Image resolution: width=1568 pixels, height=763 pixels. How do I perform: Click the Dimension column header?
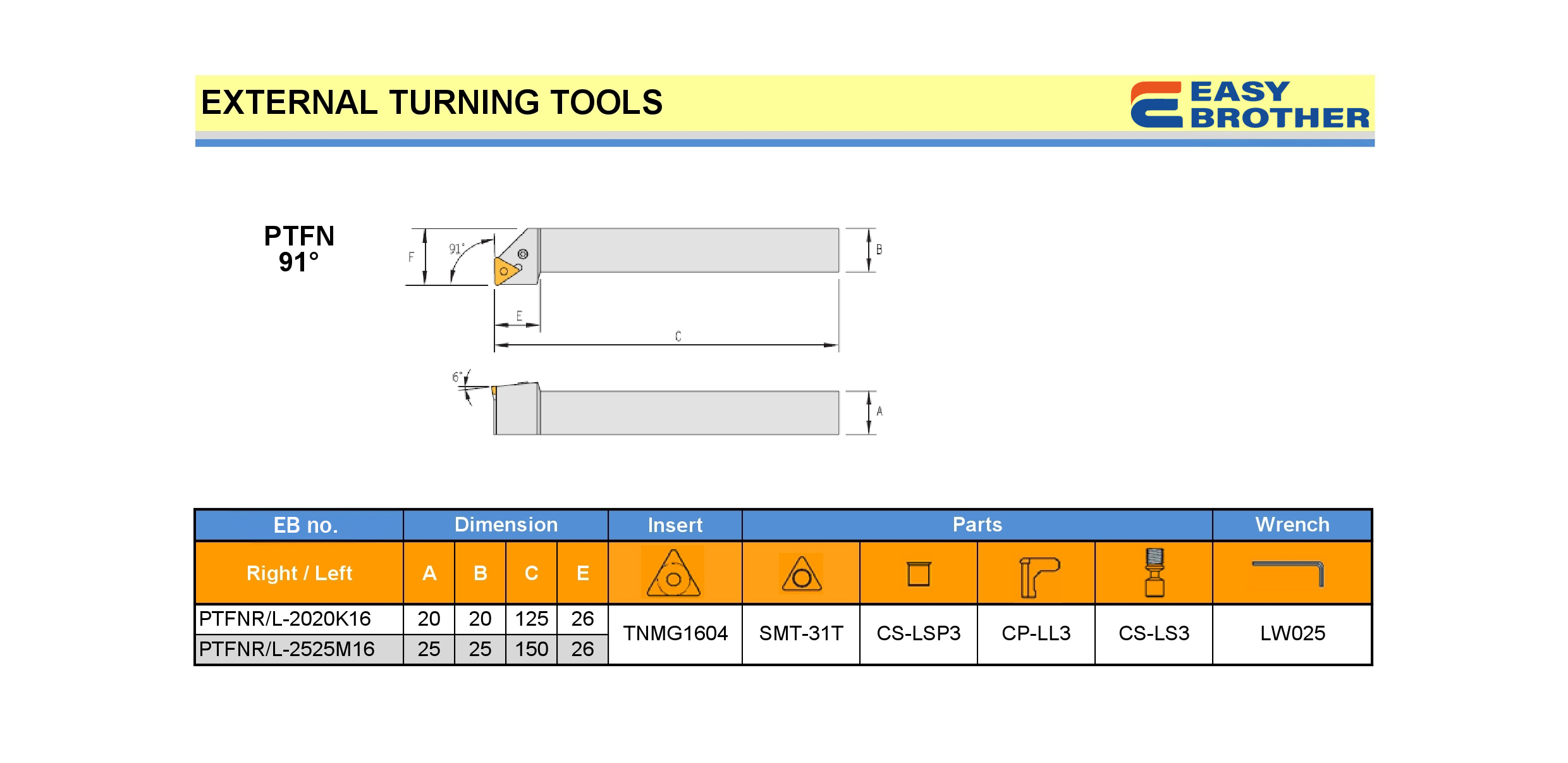click(506, 524)
